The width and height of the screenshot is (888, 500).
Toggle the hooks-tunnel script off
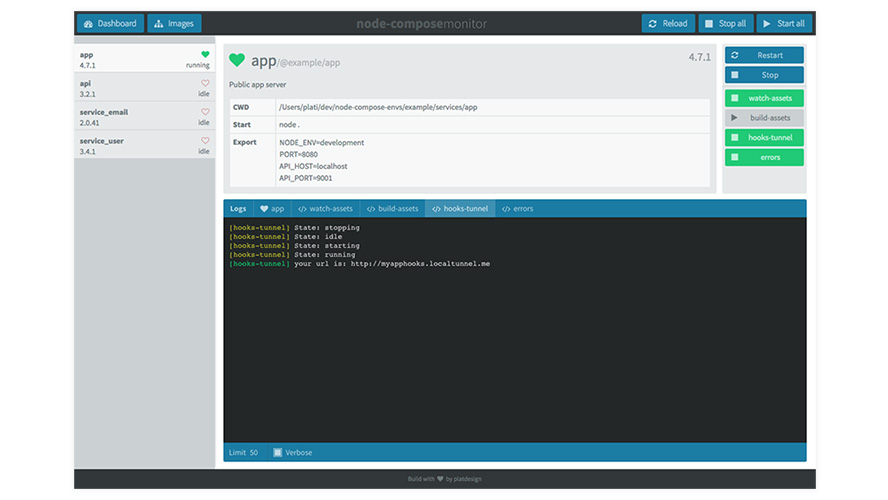point(764,137)
